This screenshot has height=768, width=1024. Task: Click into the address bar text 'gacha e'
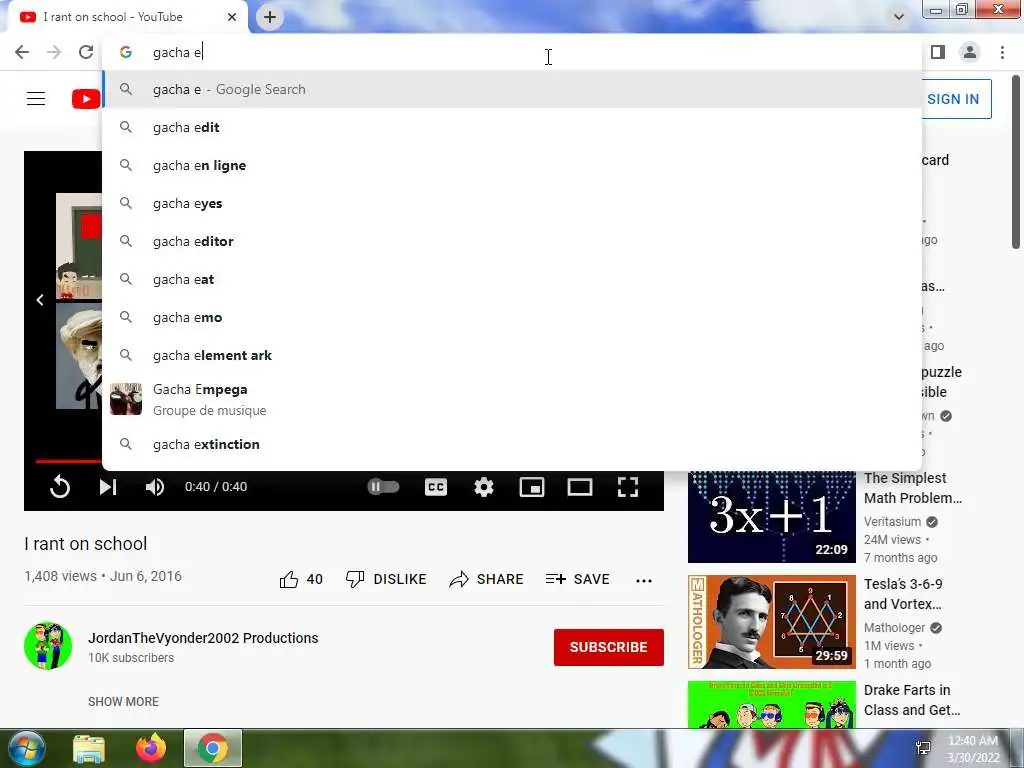pos(177,52)
